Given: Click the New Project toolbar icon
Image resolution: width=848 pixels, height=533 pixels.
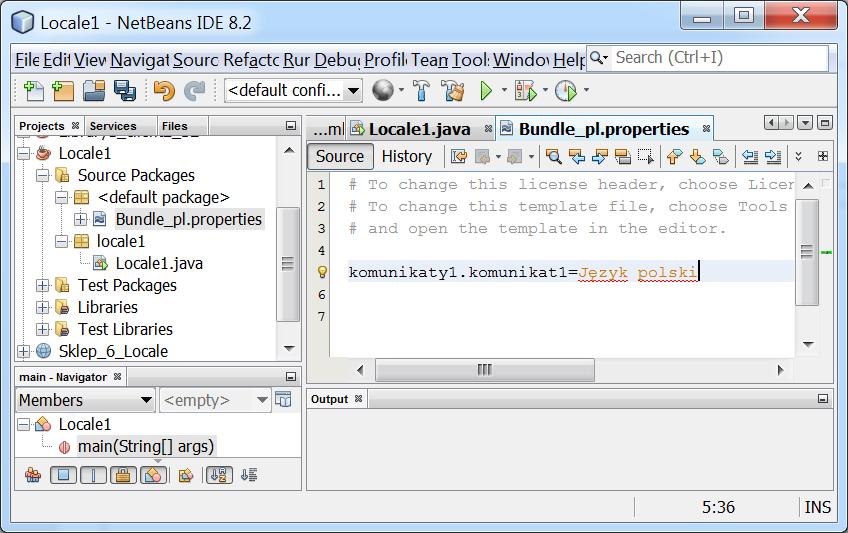Looking at the screenshot, I should 63,91.
